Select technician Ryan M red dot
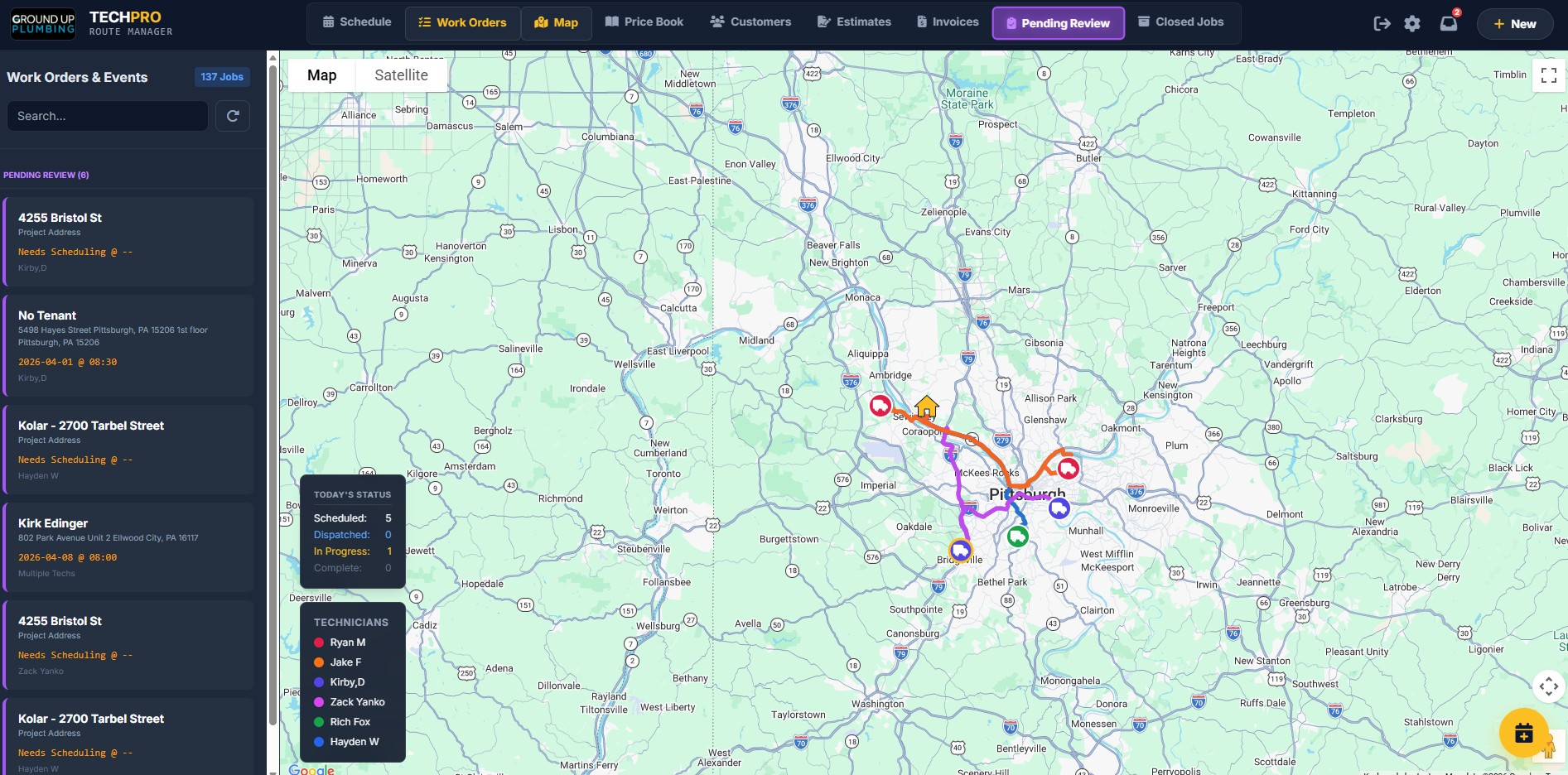The width and height of the screenshot is (1568, 775). [x=318, y=643]
